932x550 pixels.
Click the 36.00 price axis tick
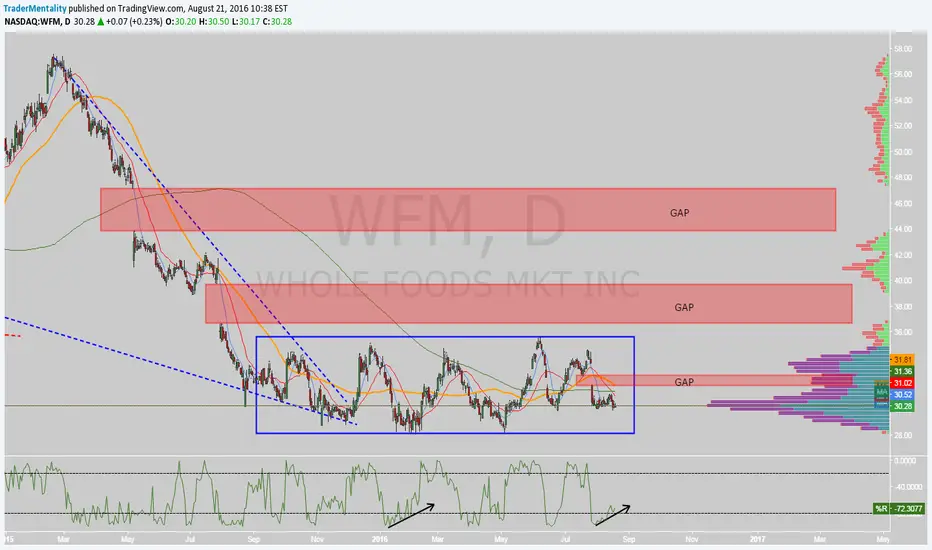click(x=903, y=332)
